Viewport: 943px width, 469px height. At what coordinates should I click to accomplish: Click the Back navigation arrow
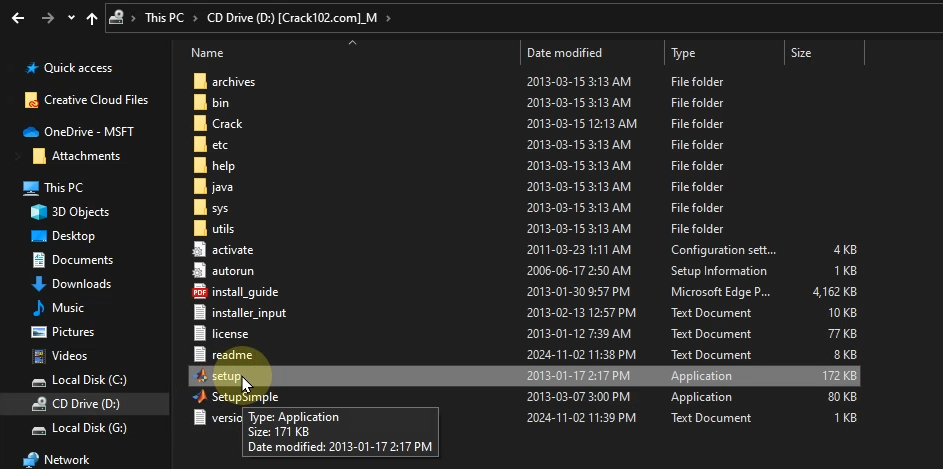point(18,18)
